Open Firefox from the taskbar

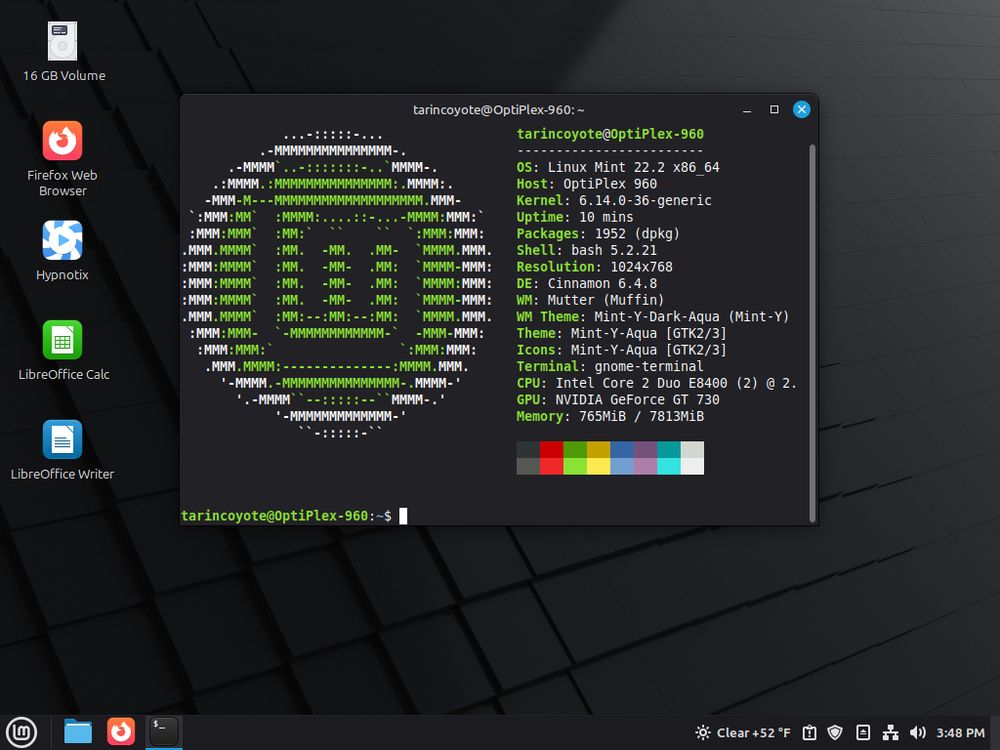[121, 732]
